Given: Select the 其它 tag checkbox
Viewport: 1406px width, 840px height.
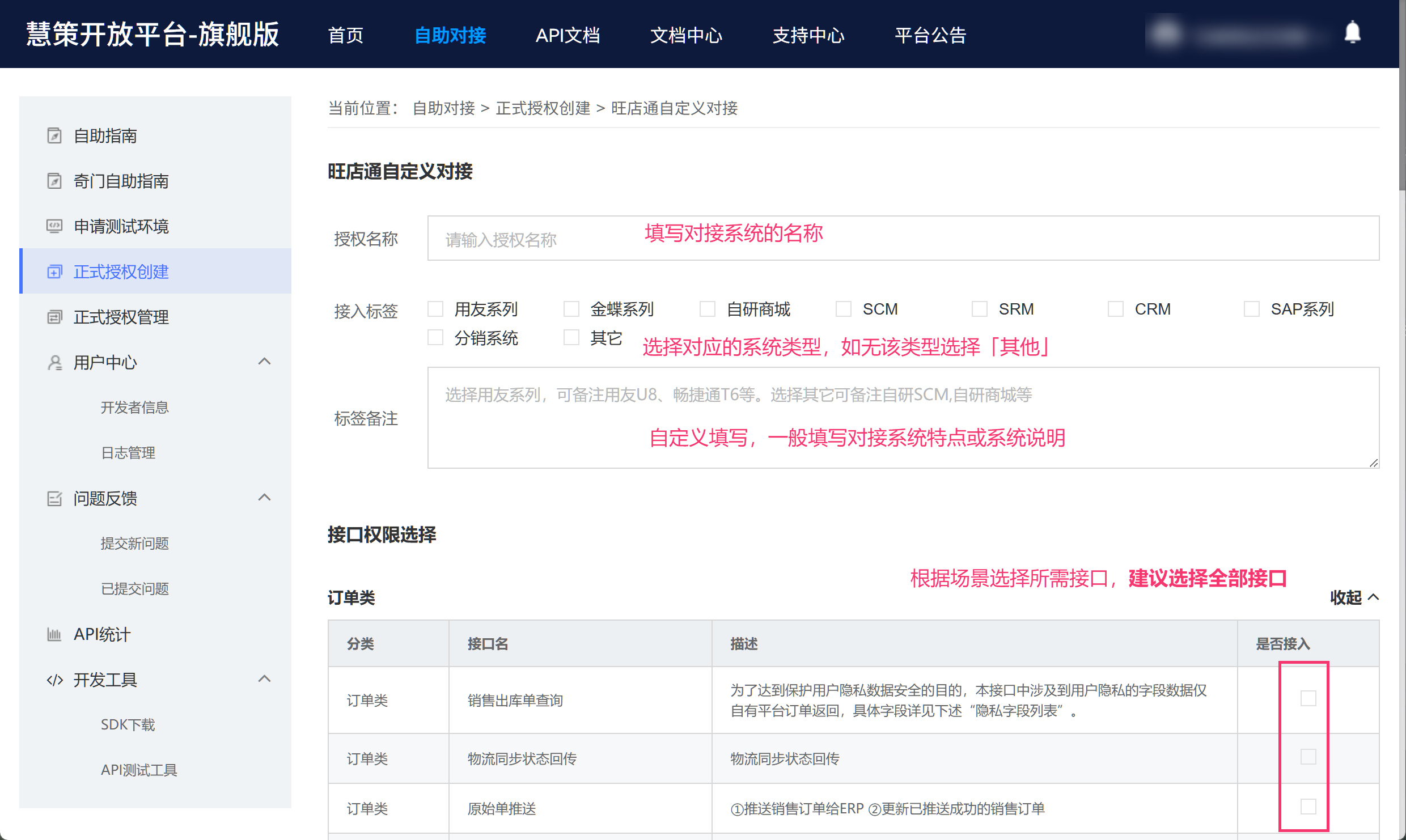Looking at the screenshot, I should point(571,337).
